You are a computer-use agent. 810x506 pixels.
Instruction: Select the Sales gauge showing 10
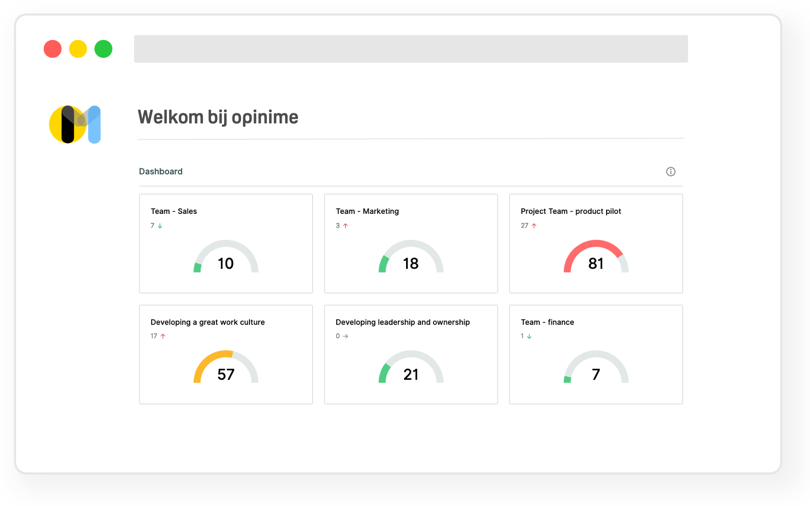226,258
